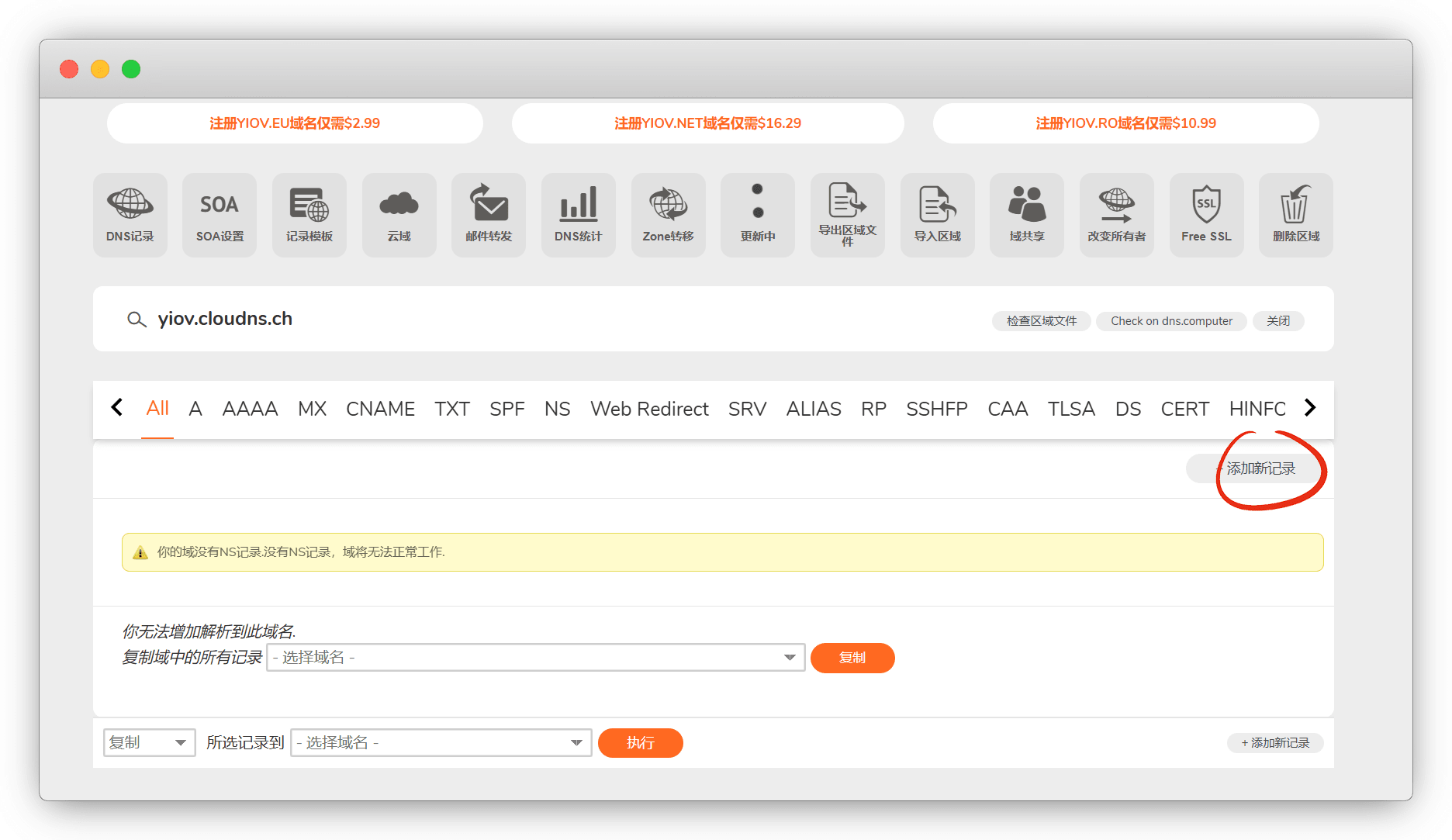This screenshot has height=840, width=1452.
Task: Click the green maximize window button
Action: tap(131, 69)
